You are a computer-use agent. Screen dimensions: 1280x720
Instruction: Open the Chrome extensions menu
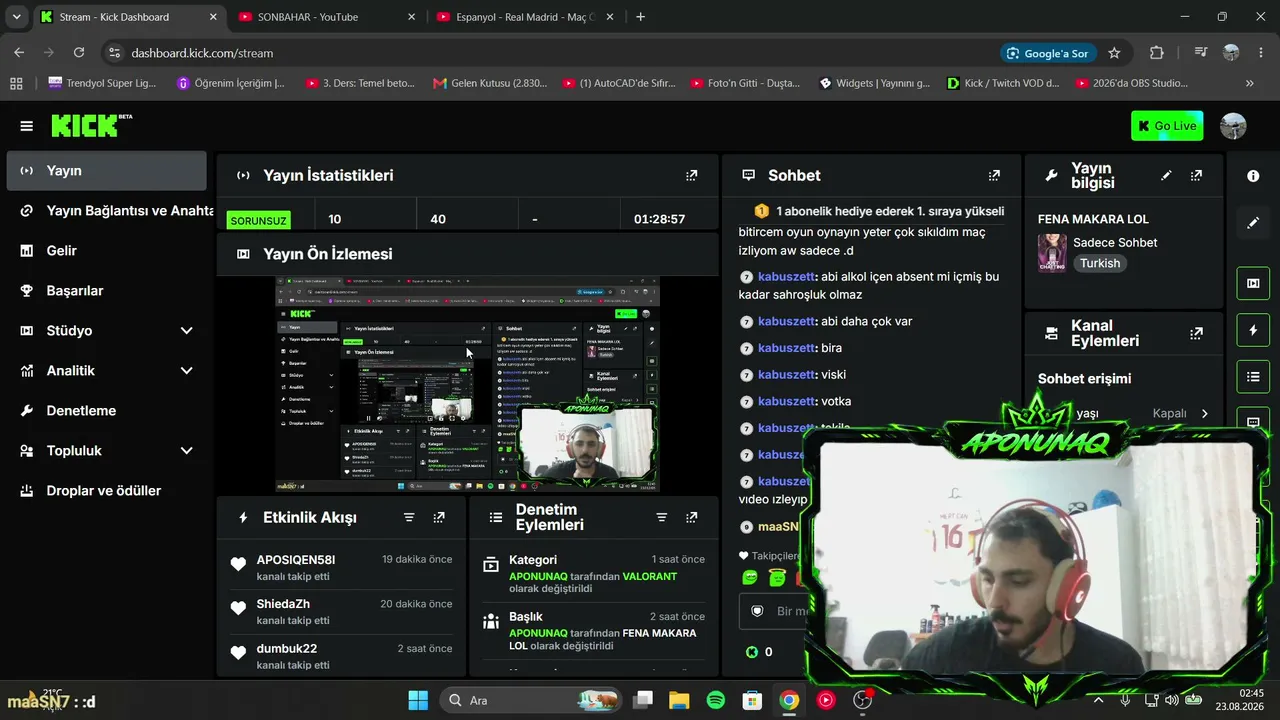point(1157,53)
